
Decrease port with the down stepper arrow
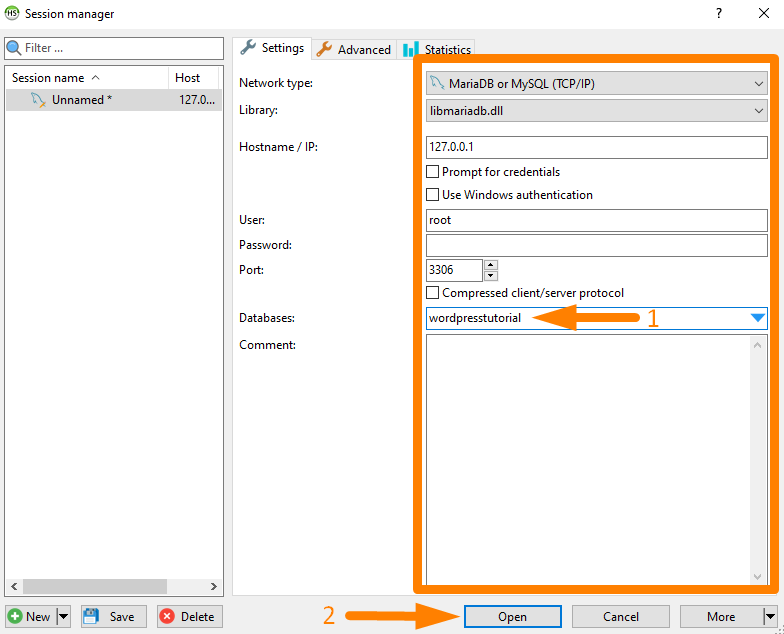click(491, 276)
